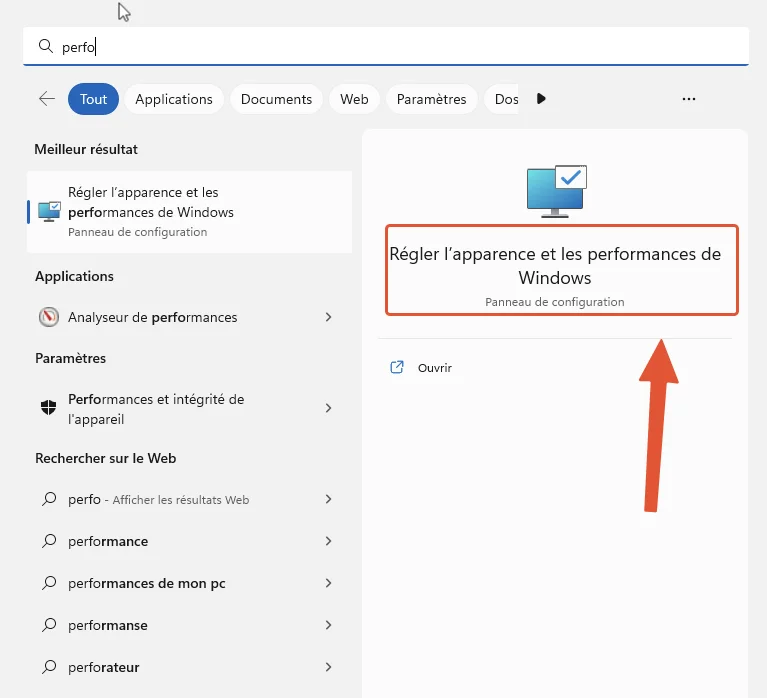Image resolution: width=767 pixels, height=698 pixels.
Task: Expand the Performances et intégrité de l'appareil chevron
Action: point(328,408)
